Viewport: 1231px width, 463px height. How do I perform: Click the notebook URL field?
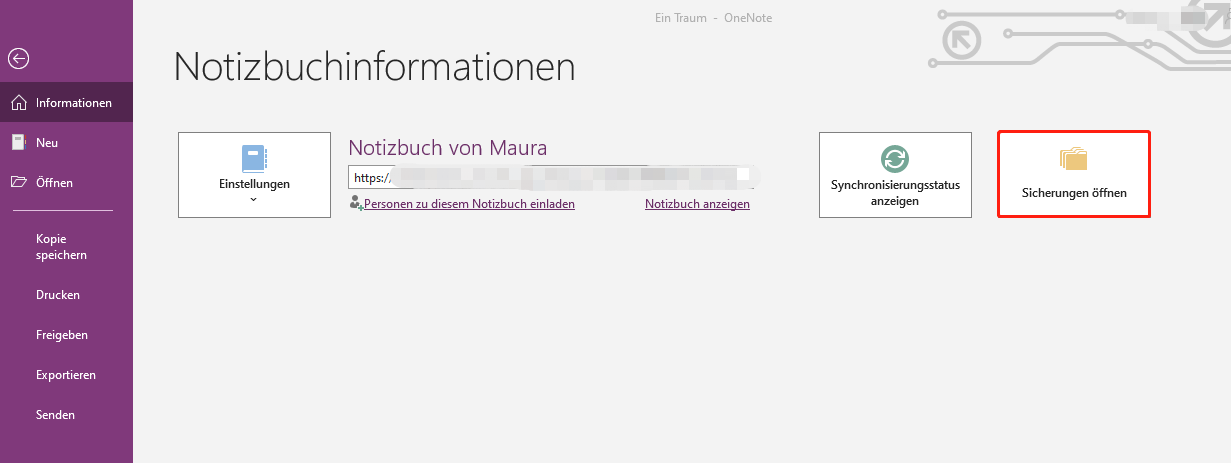tap(550, 178)
